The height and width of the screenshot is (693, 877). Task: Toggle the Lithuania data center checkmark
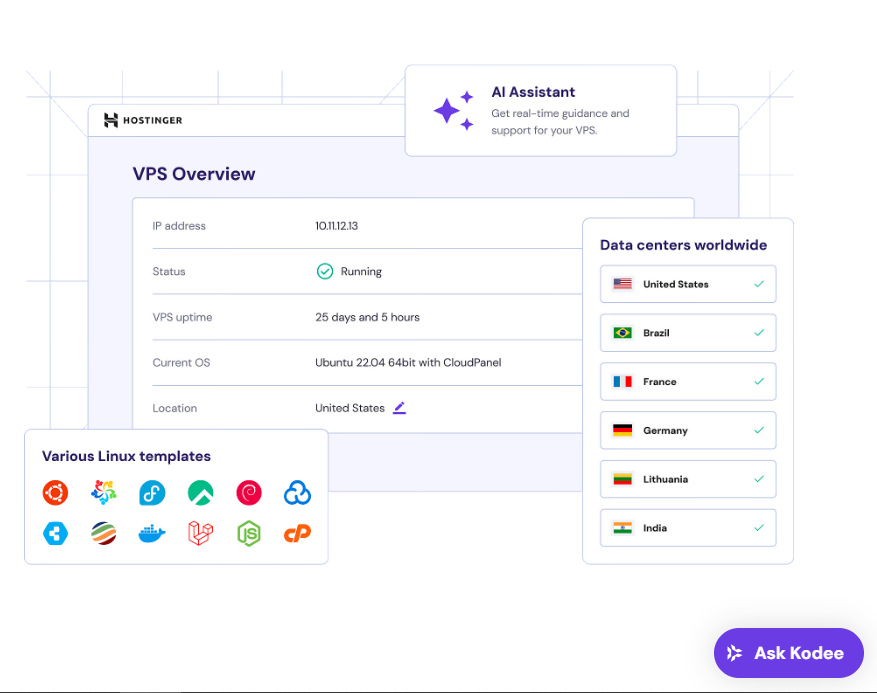(x=759, y=479)
